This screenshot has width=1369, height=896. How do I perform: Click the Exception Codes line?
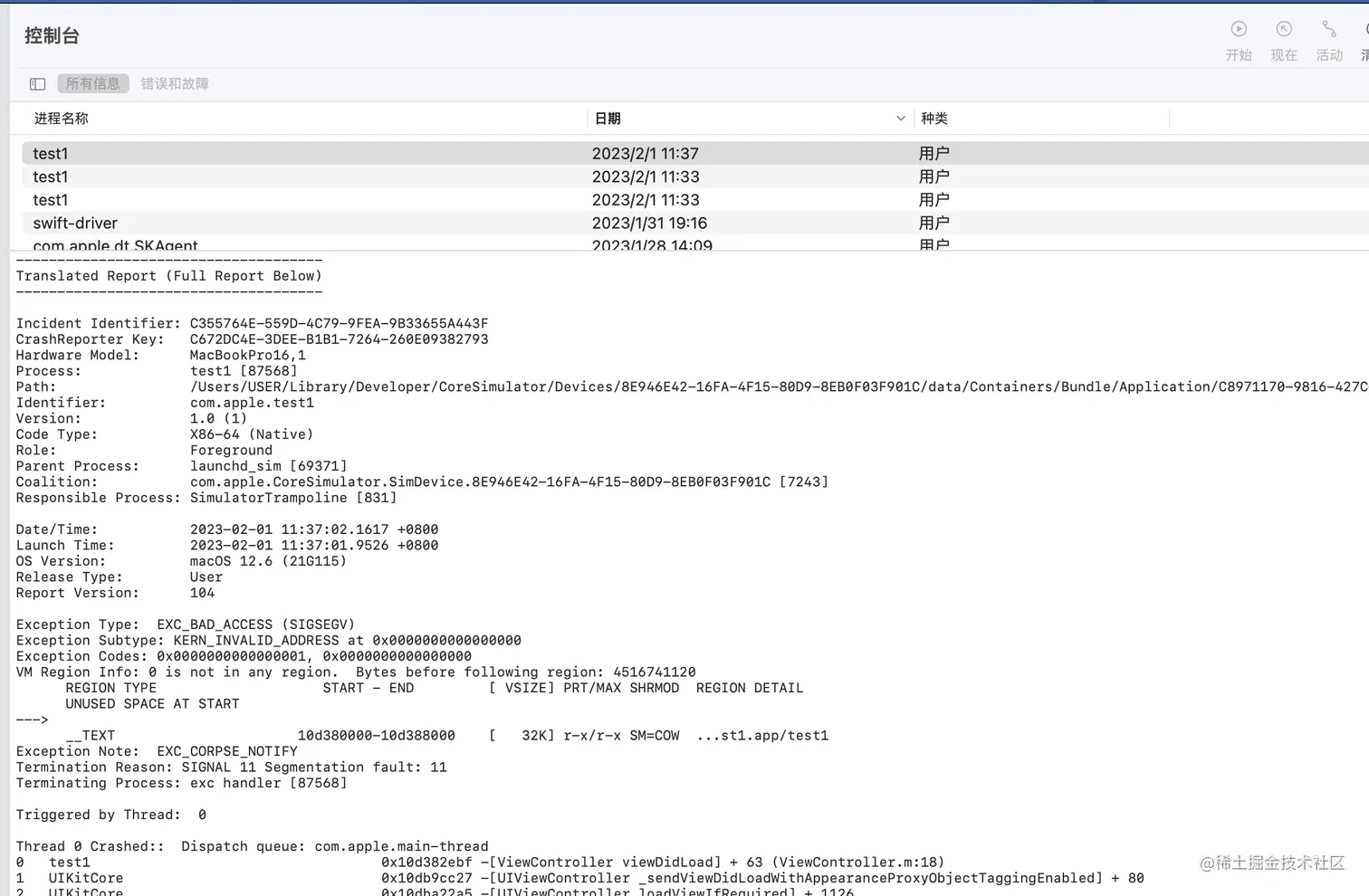tap(244, 656)
